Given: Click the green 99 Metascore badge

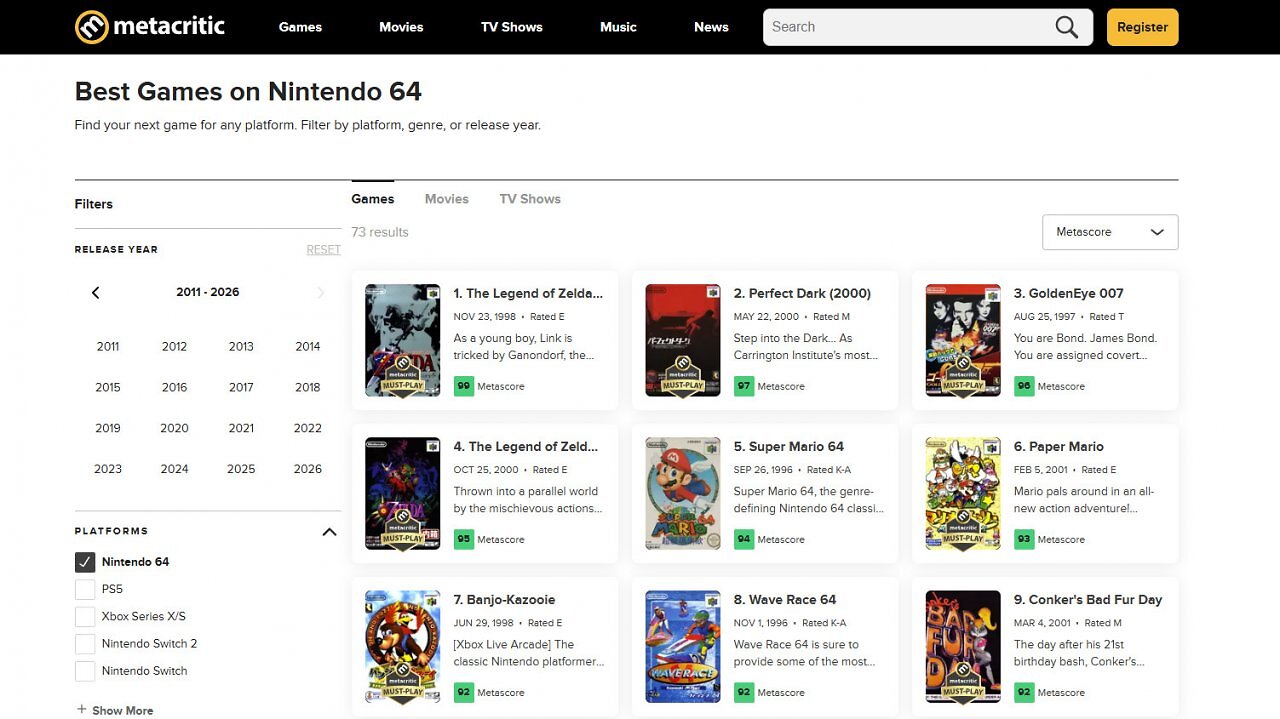Looking at the screenshot, I should 463,386.
